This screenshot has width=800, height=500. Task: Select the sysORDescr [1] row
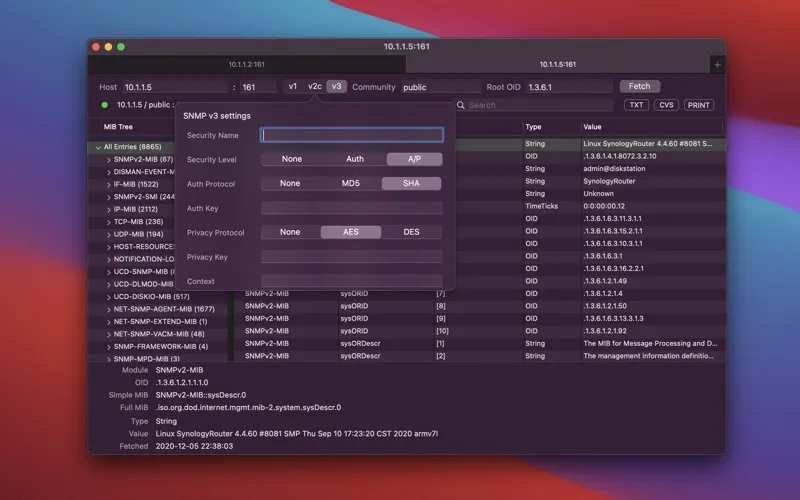click(x=480, y=343)
